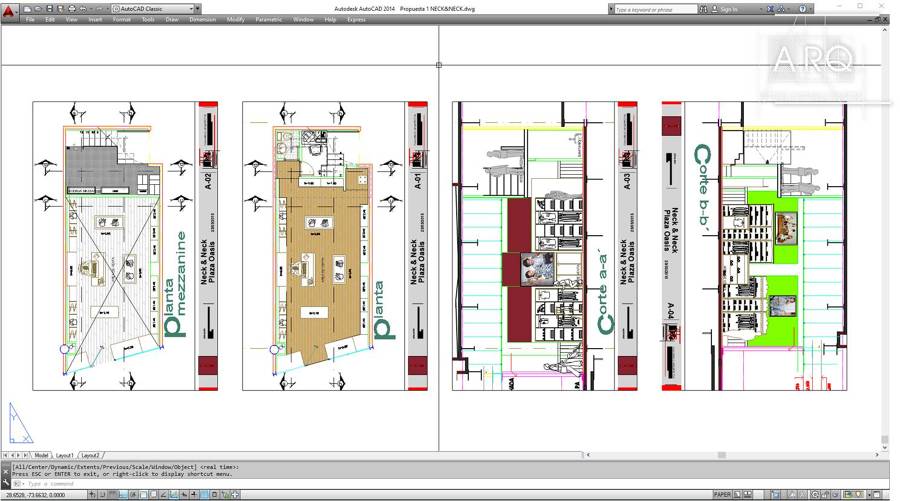Image resolution: width=900 pixels, height=501 pixels.
Task: Toggle Ortho Mode in the status bar
Action: point(123,495)
